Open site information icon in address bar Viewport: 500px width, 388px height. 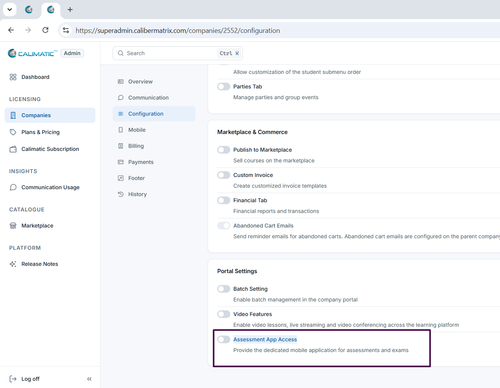click(66, 30)
